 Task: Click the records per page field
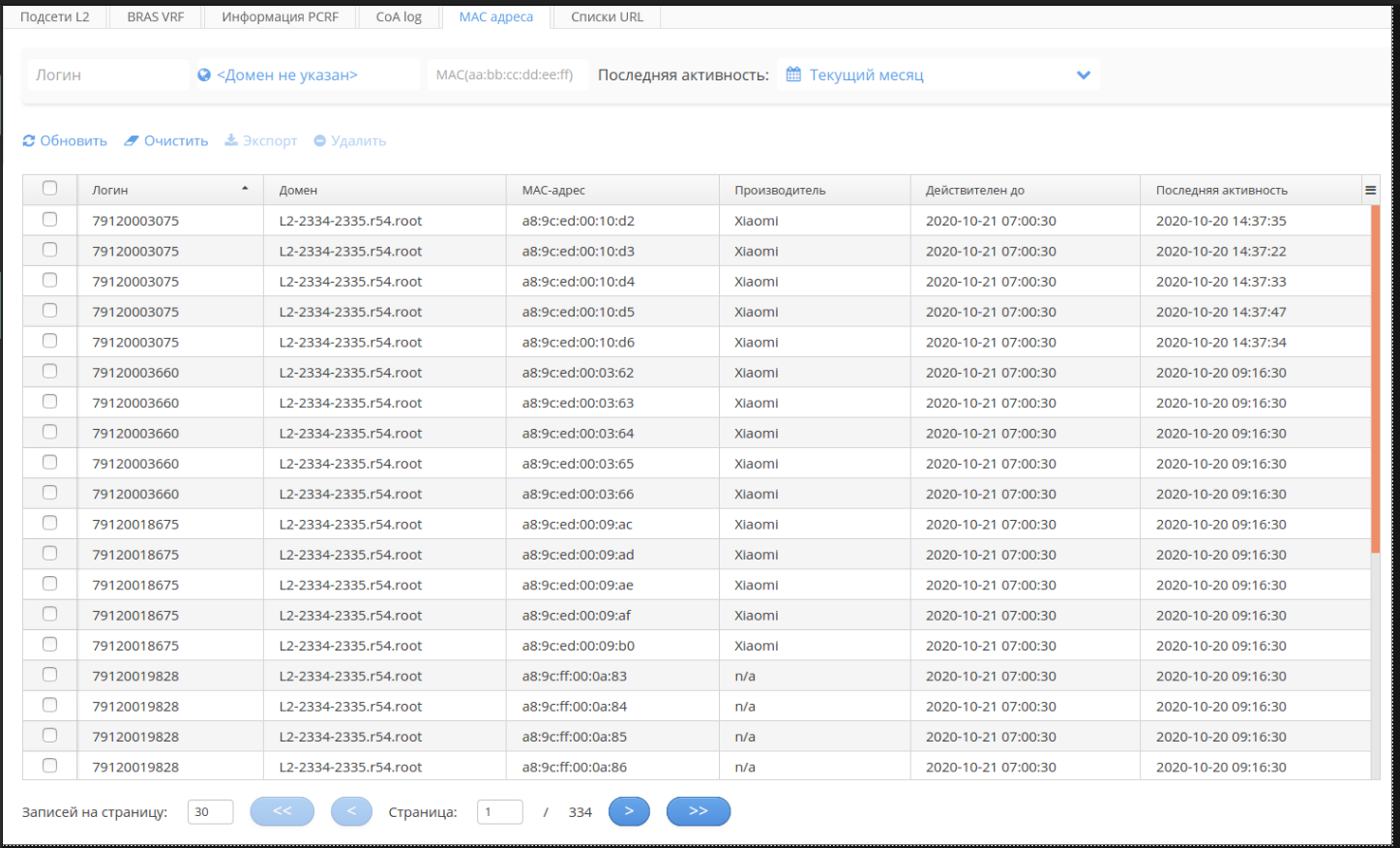click(210, 812)
